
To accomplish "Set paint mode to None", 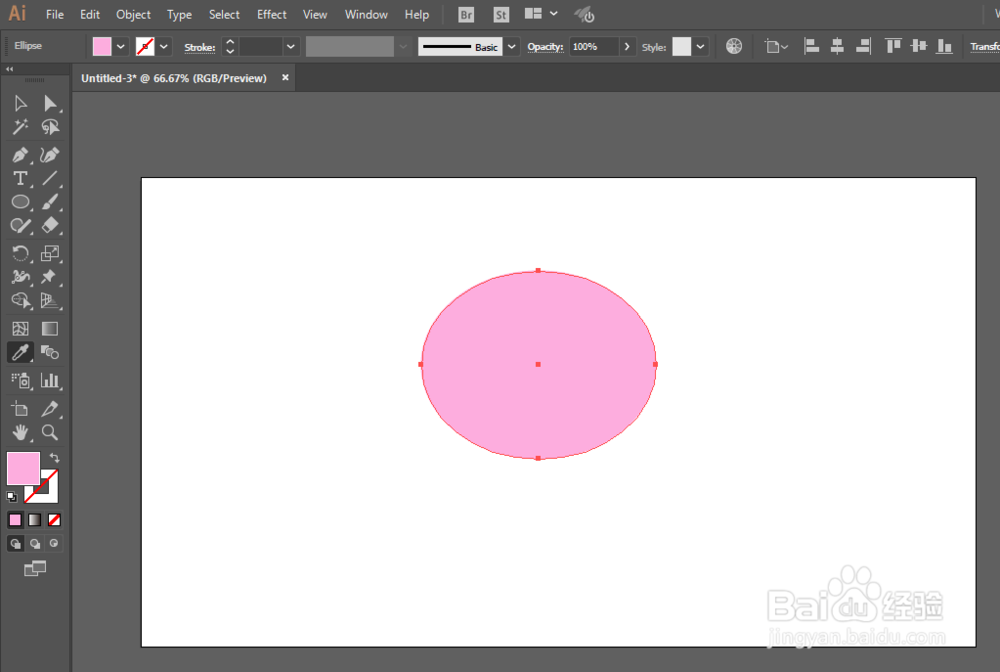I will pos(54,520).
